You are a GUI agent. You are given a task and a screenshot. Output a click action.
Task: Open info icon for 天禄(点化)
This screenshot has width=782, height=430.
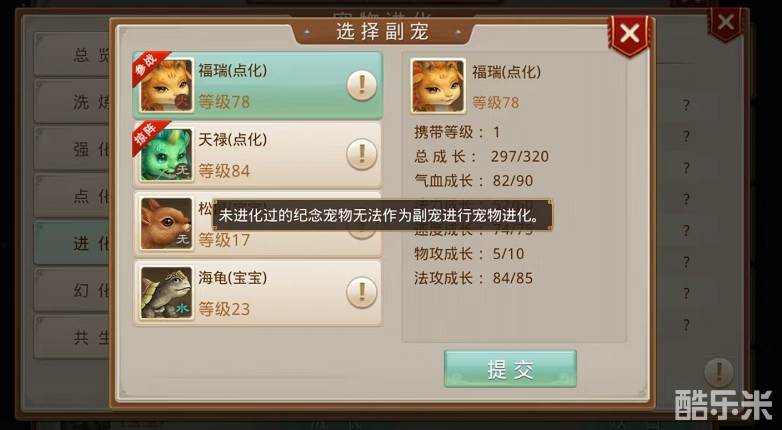(362, 155)
